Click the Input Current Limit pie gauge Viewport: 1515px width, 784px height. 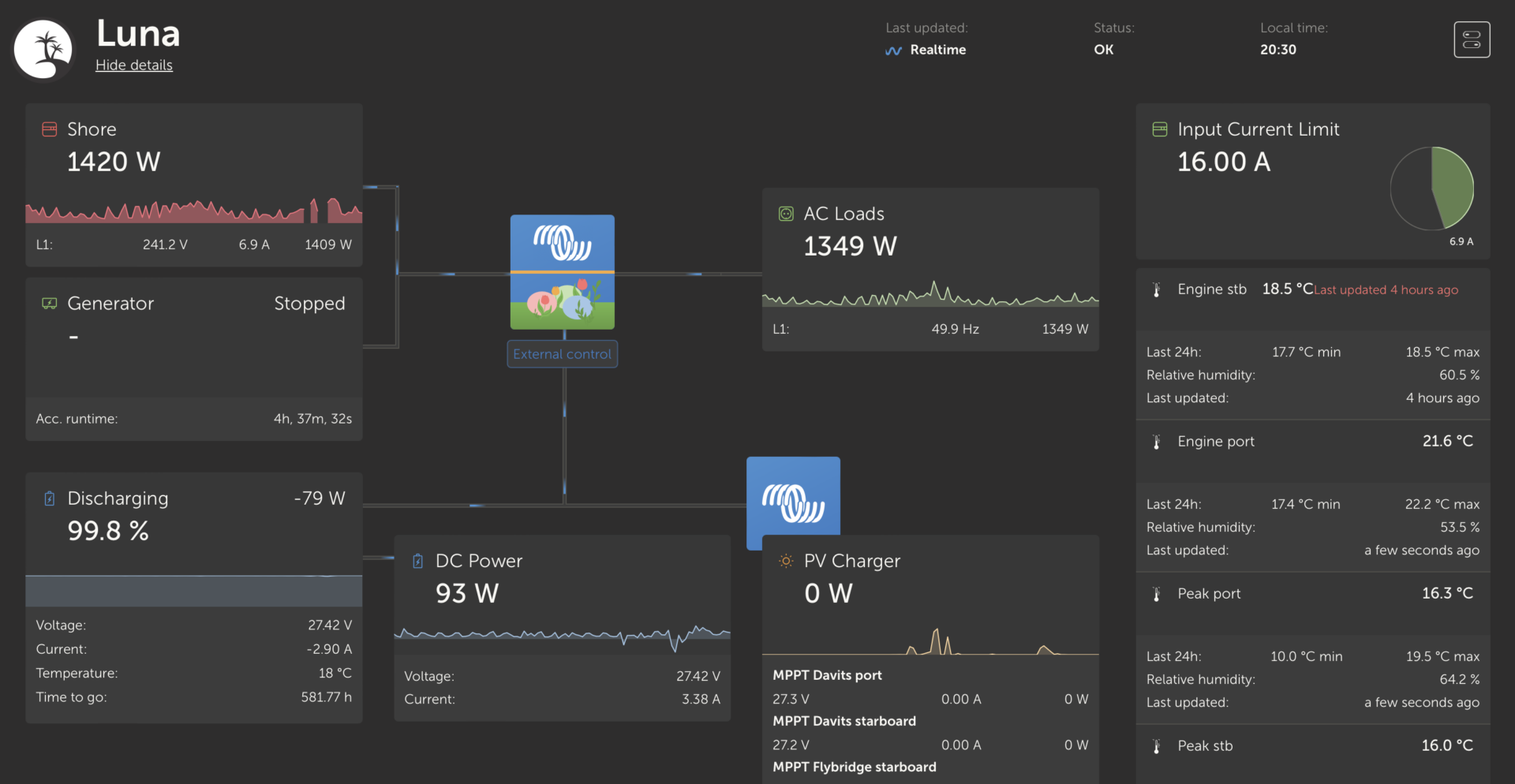1432,189
